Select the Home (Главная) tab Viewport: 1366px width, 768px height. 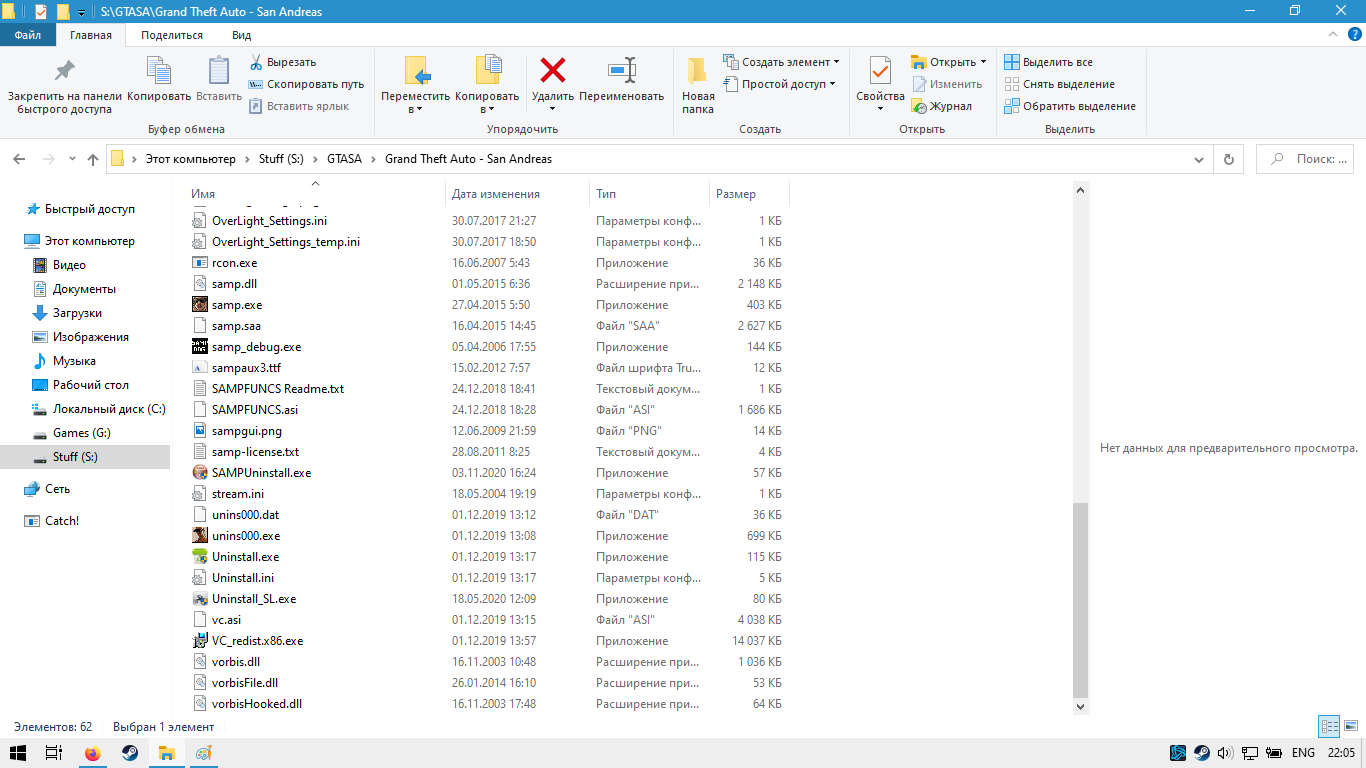click(91, 35)
